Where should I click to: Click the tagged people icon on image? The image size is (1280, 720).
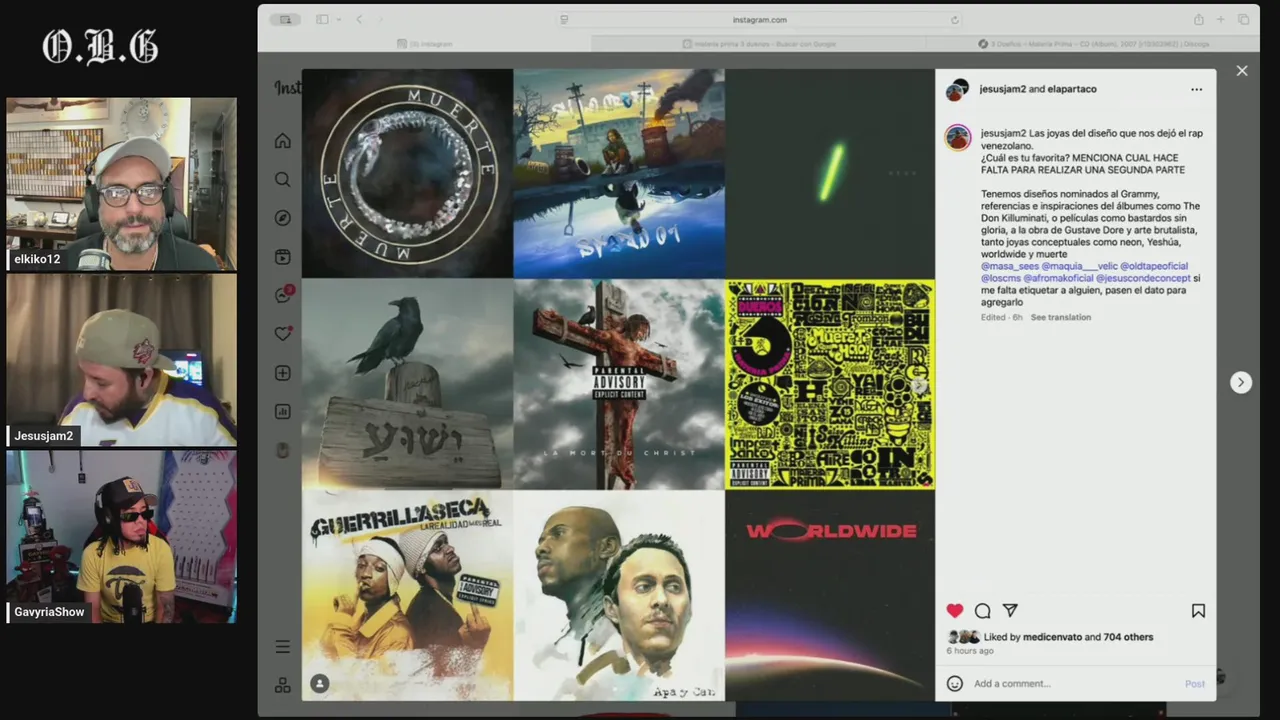coord(320,684)
